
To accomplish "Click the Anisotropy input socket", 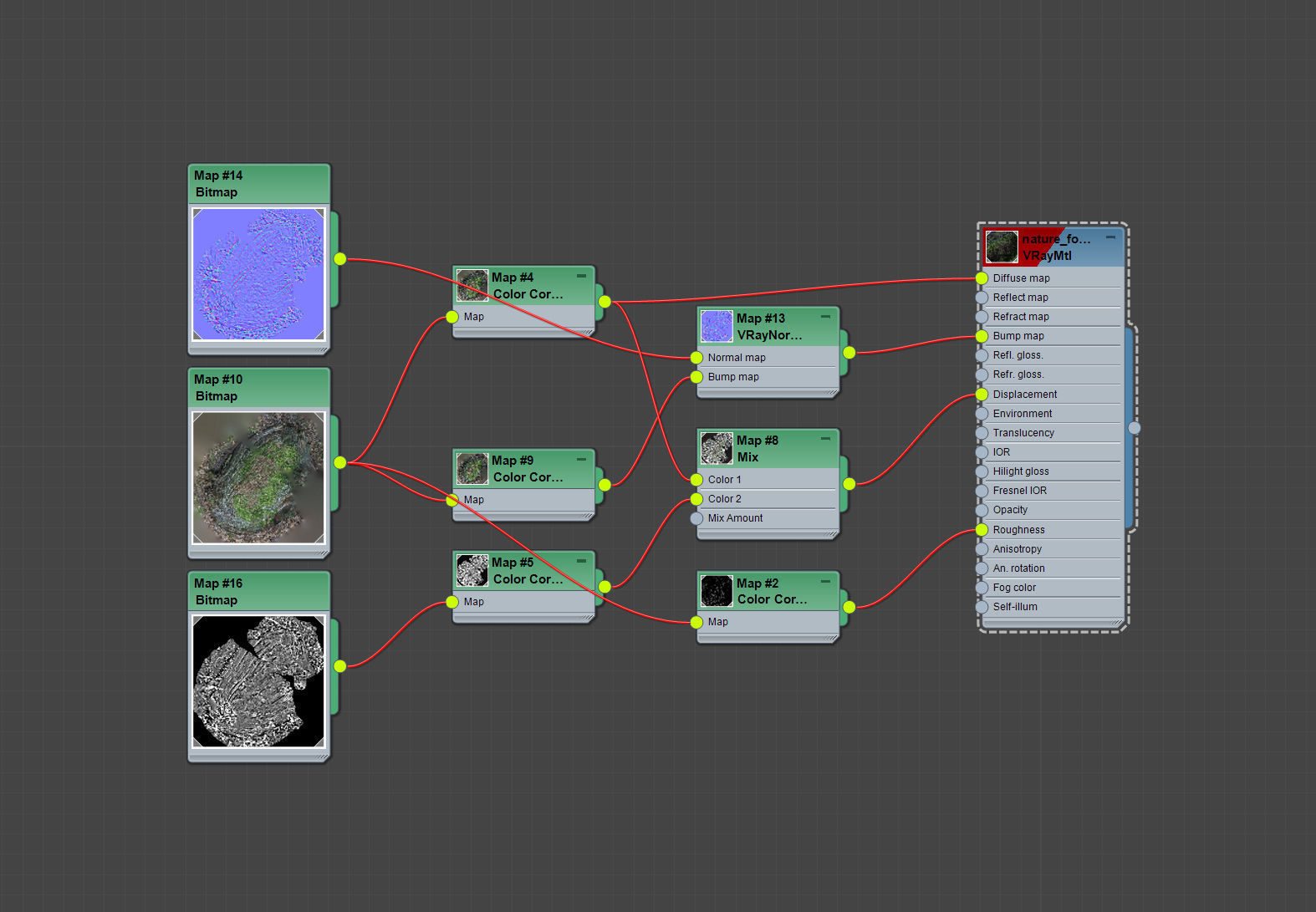I will pyautogui.click(x=982, y=549).
